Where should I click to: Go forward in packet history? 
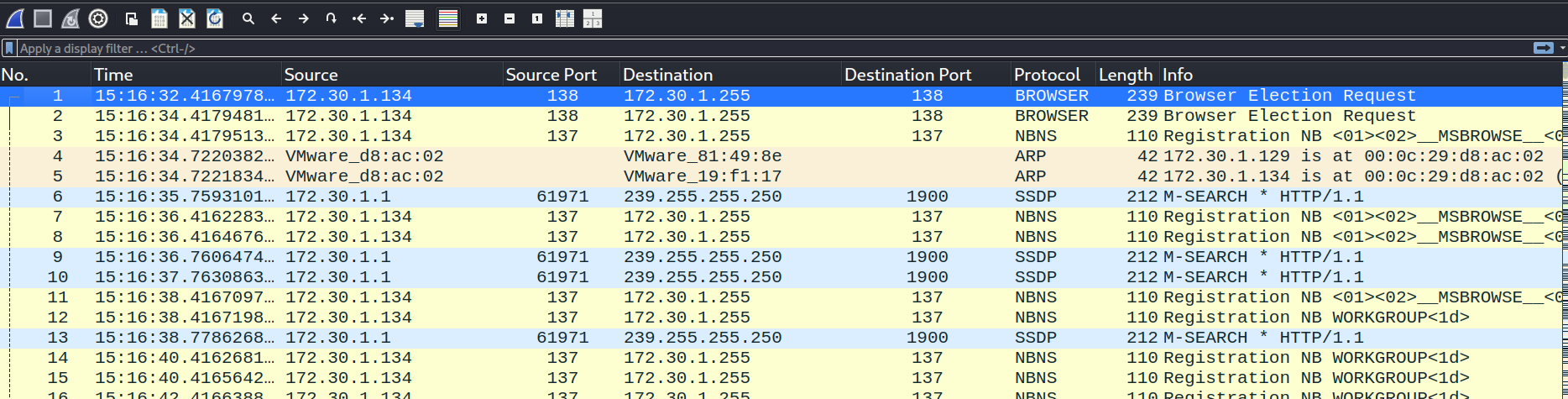point(304,18)
